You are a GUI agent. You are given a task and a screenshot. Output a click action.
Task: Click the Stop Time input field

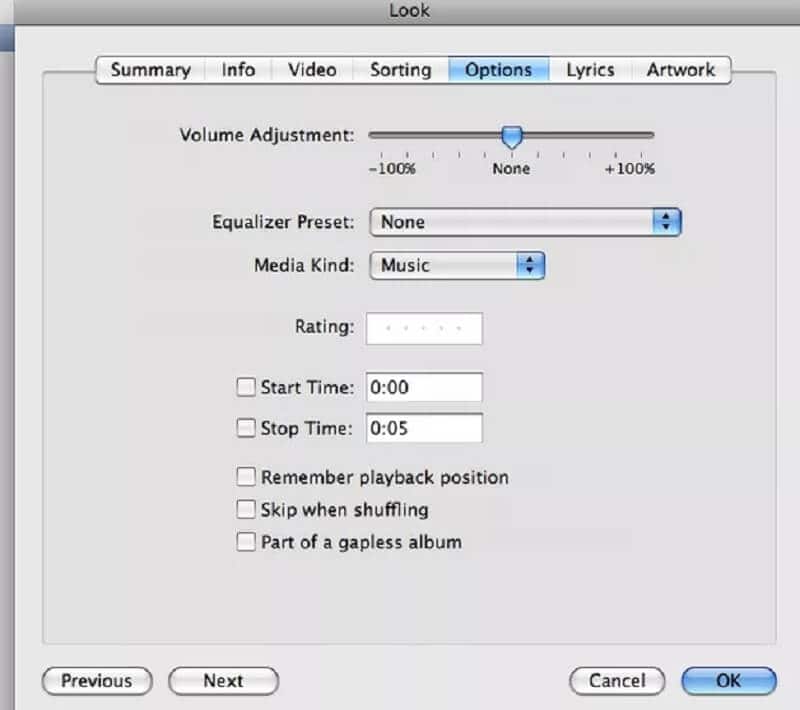coord(424,429)
